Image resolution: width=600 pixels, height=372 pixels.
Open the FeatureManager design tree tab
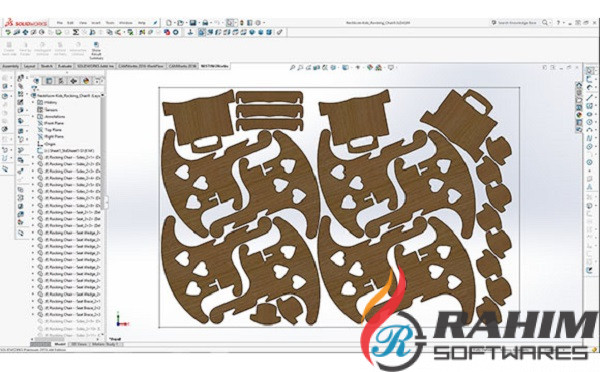(x=37, y=81)
